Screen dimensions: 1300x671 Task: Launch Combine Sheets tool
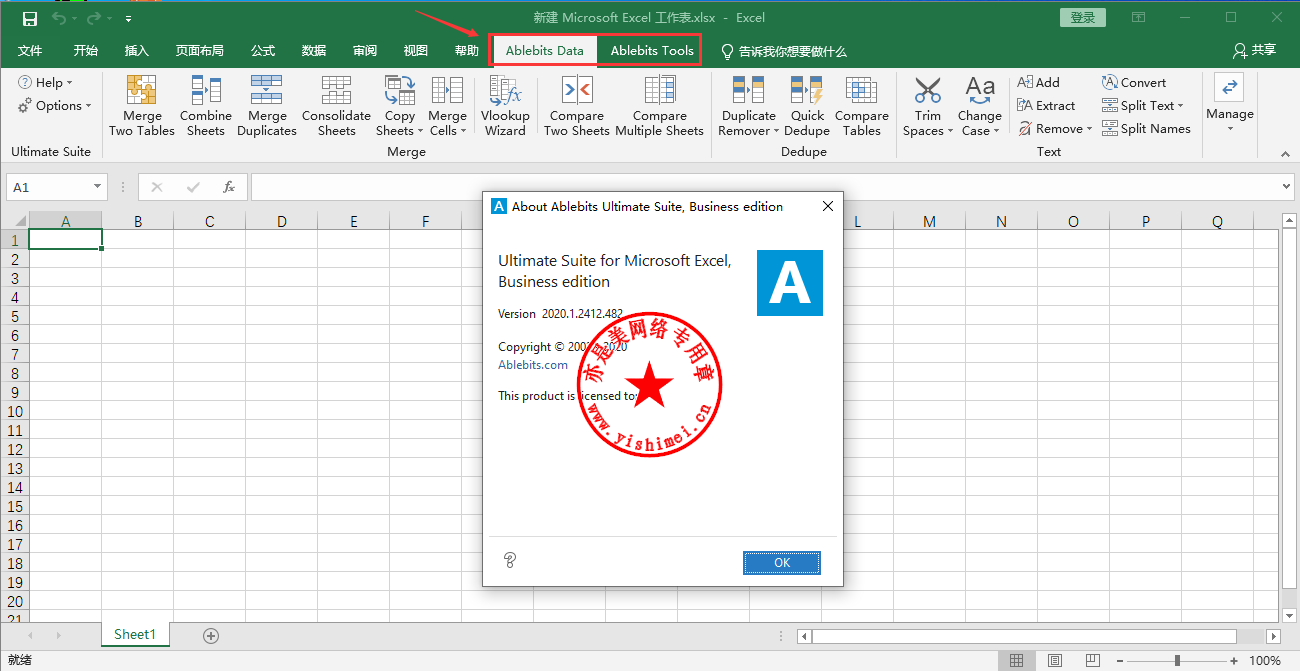205,106
